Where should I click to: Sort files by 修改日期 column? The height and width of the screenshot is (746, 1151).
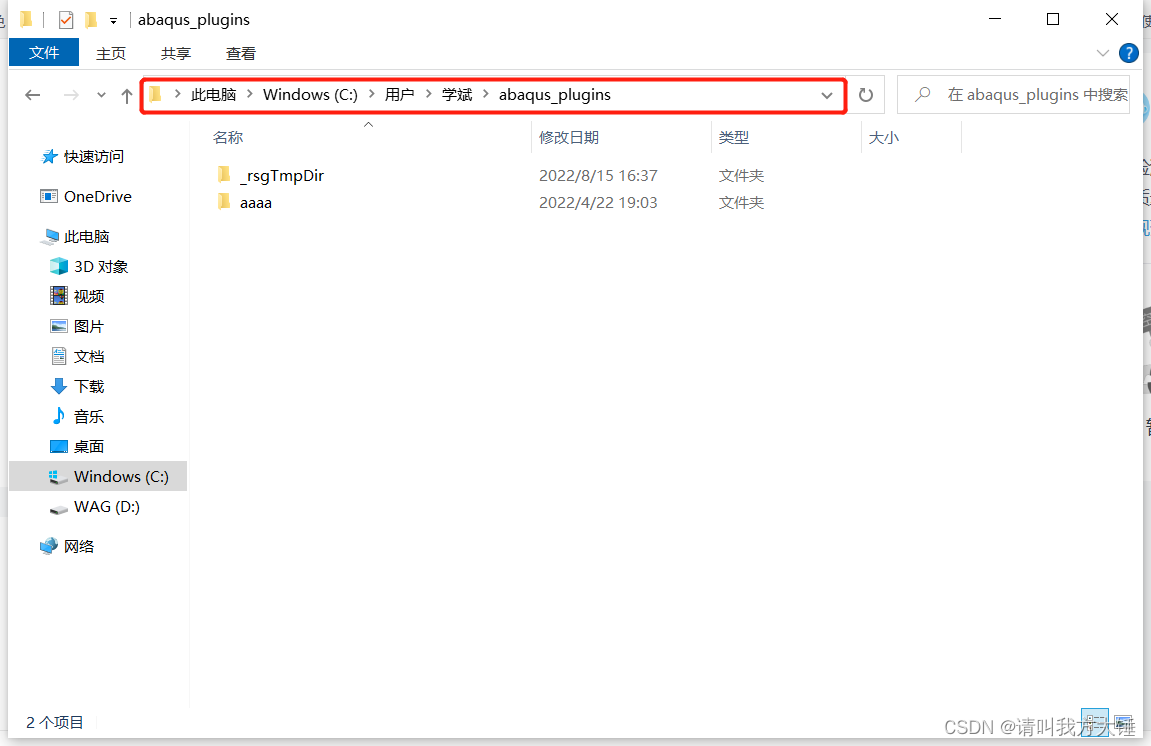[x=568, y=137]
